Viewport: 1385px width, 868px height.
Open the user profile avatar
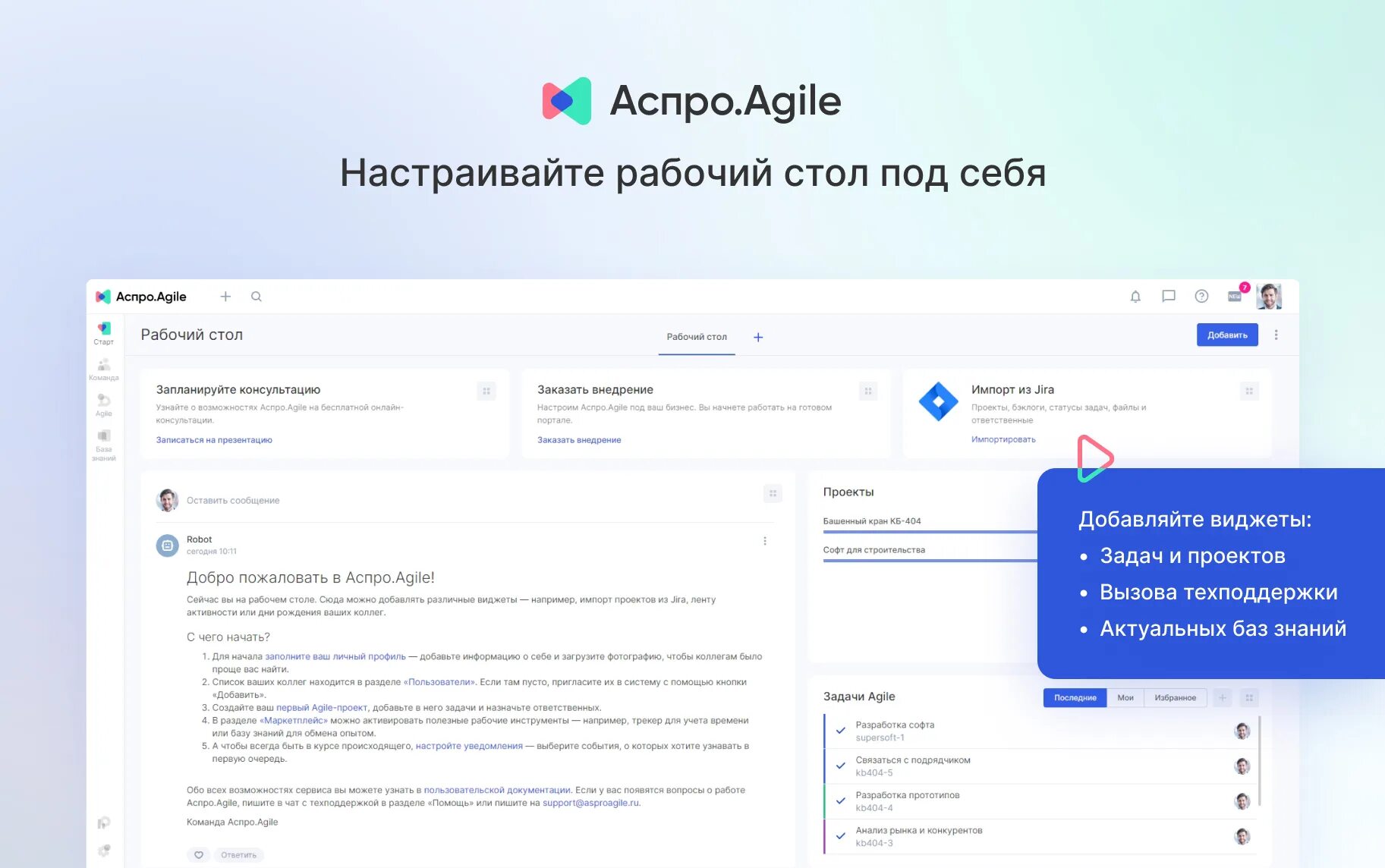(1270, 297)
